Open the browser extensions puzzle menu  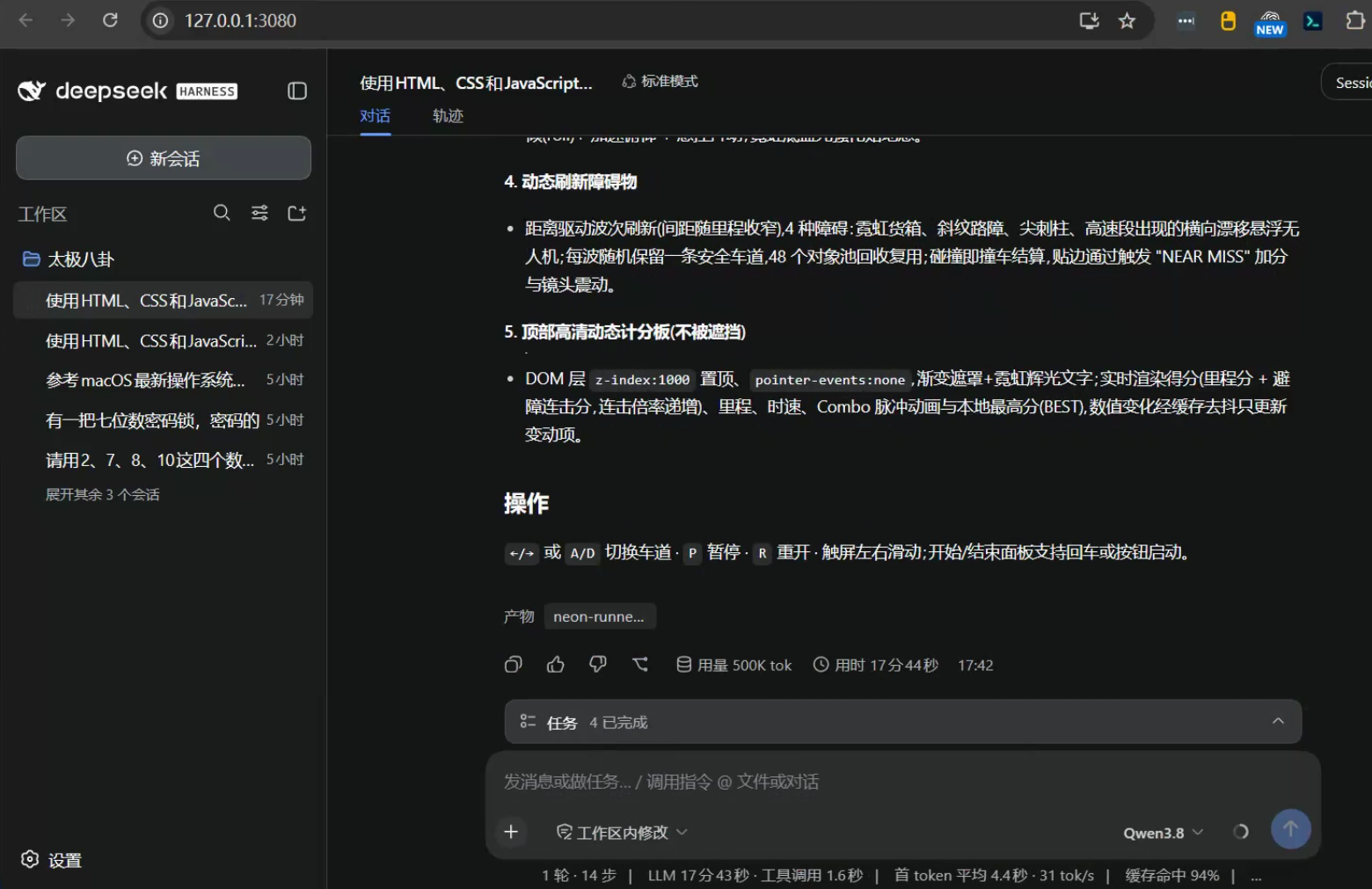(1355, 20)
